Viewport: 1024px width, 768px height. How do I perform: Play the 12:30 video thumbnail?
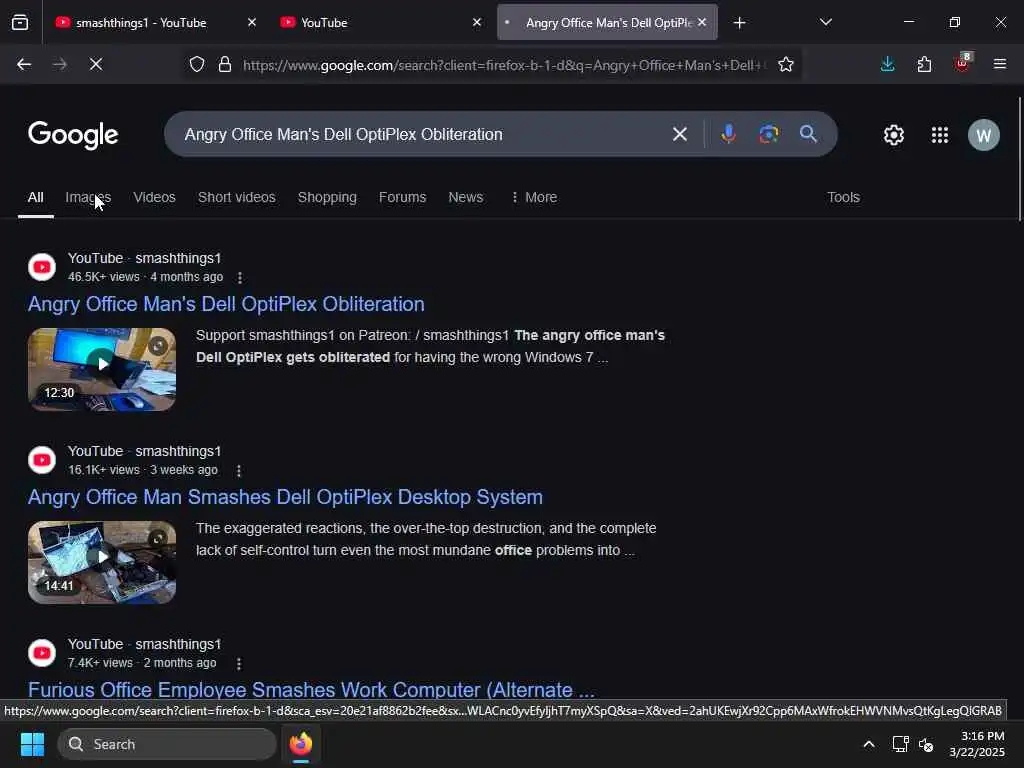(x=102, y=369)
